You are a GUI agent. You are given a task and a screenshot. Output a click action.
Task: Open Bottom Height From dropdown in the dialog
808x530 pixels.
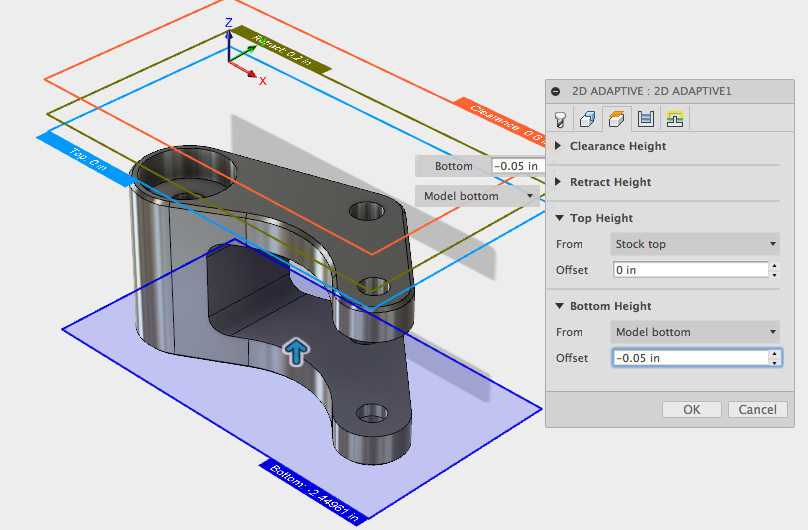pyautogui.click(x=695, y=332)
